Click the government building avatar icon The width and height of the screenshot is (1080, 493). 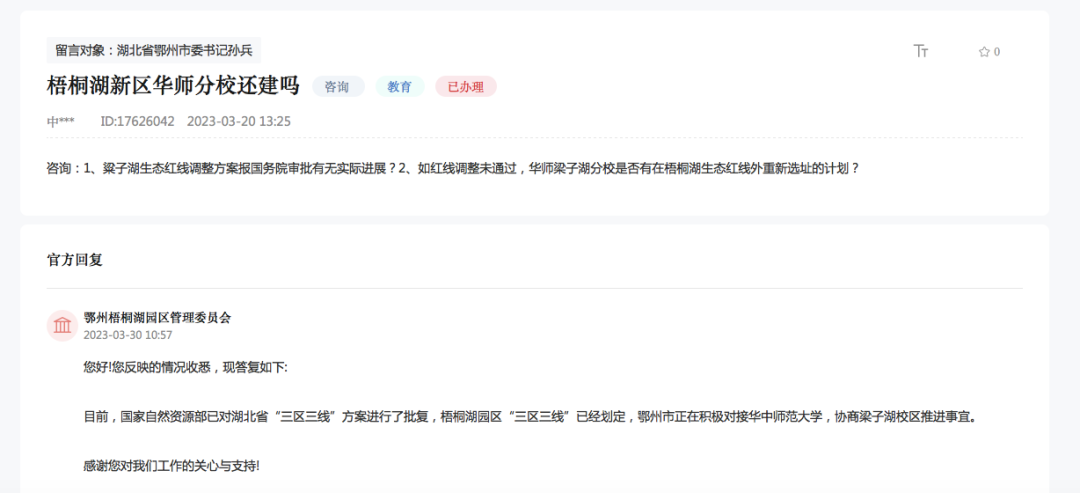tap(62, 326)
